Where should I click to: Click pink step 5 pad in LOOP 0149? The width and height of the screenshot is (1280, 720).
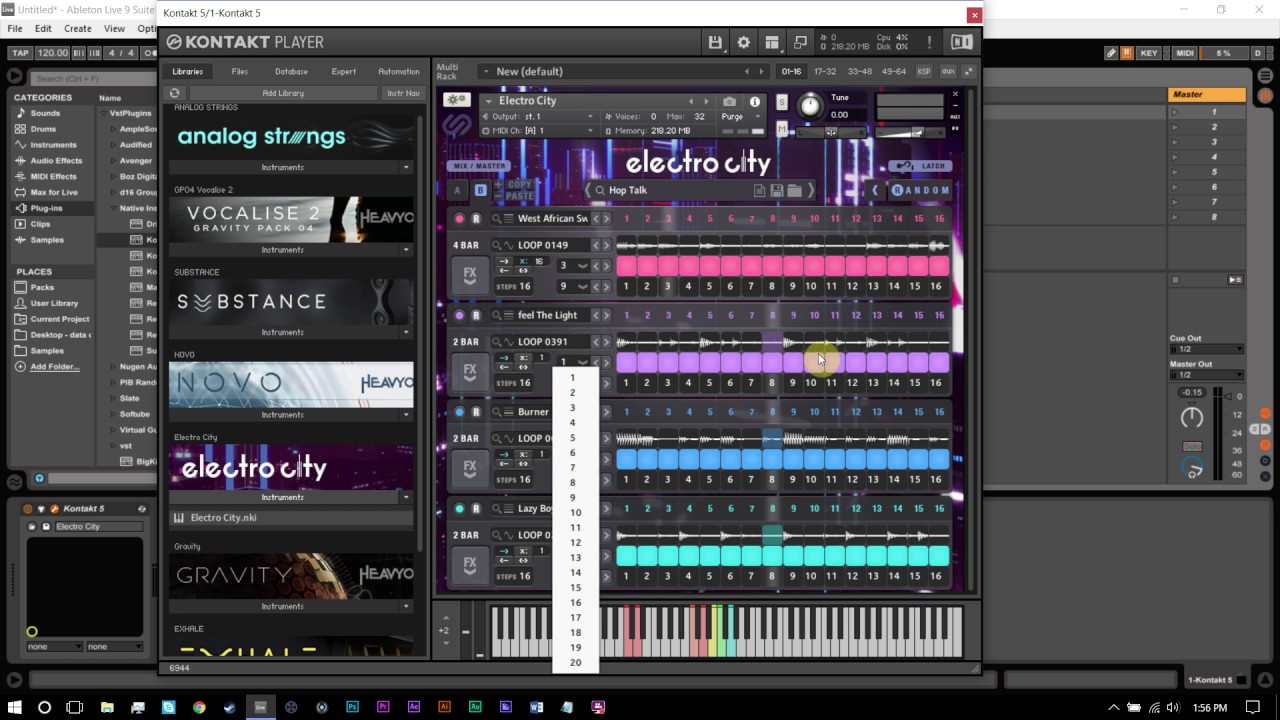coord(709,266)
